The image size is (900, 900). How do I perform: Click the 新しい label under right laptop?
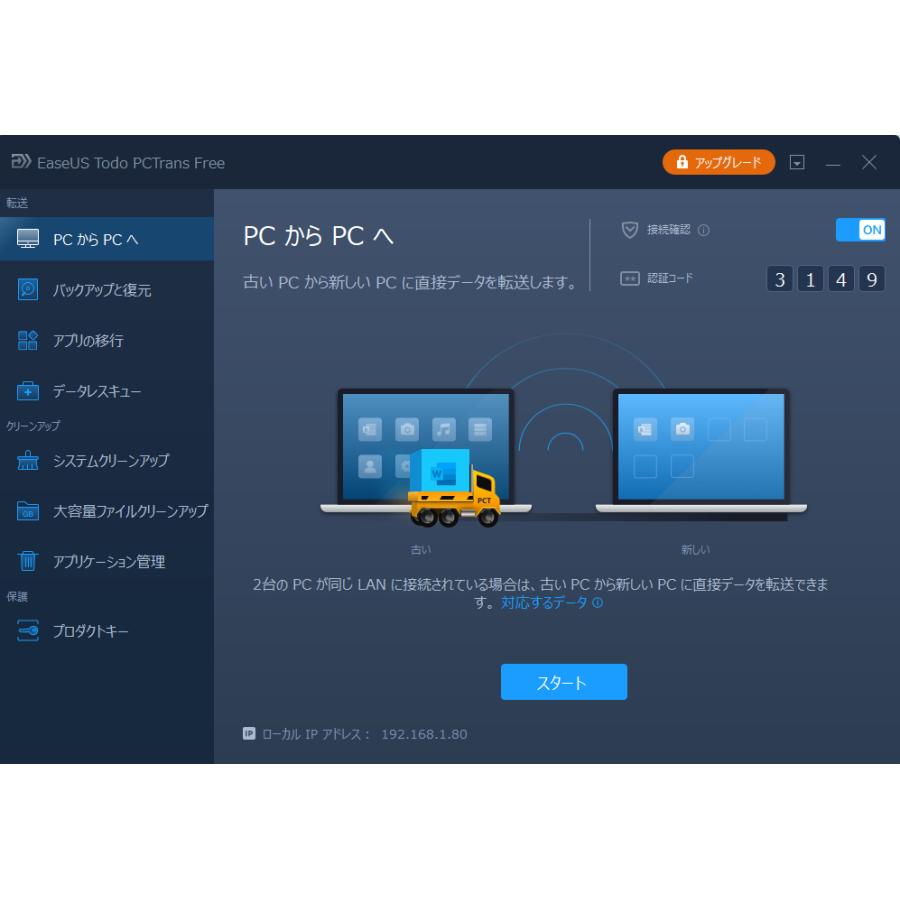pyautogui.click(x=696, y=549)
